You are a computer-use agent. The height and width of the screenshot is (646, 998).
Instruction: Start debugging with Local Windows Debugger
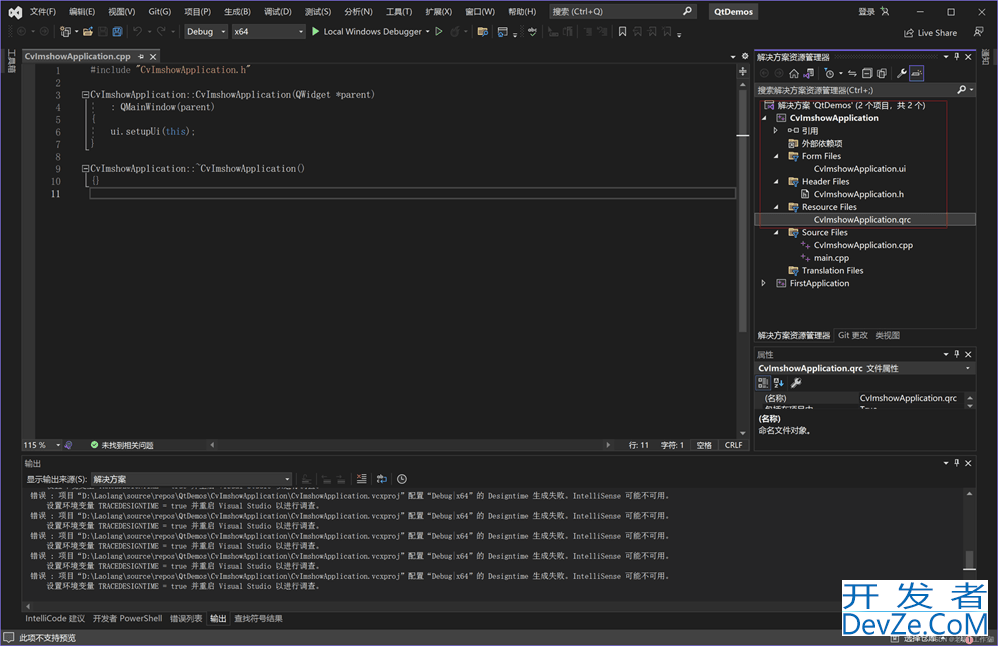tap(366, 31)
